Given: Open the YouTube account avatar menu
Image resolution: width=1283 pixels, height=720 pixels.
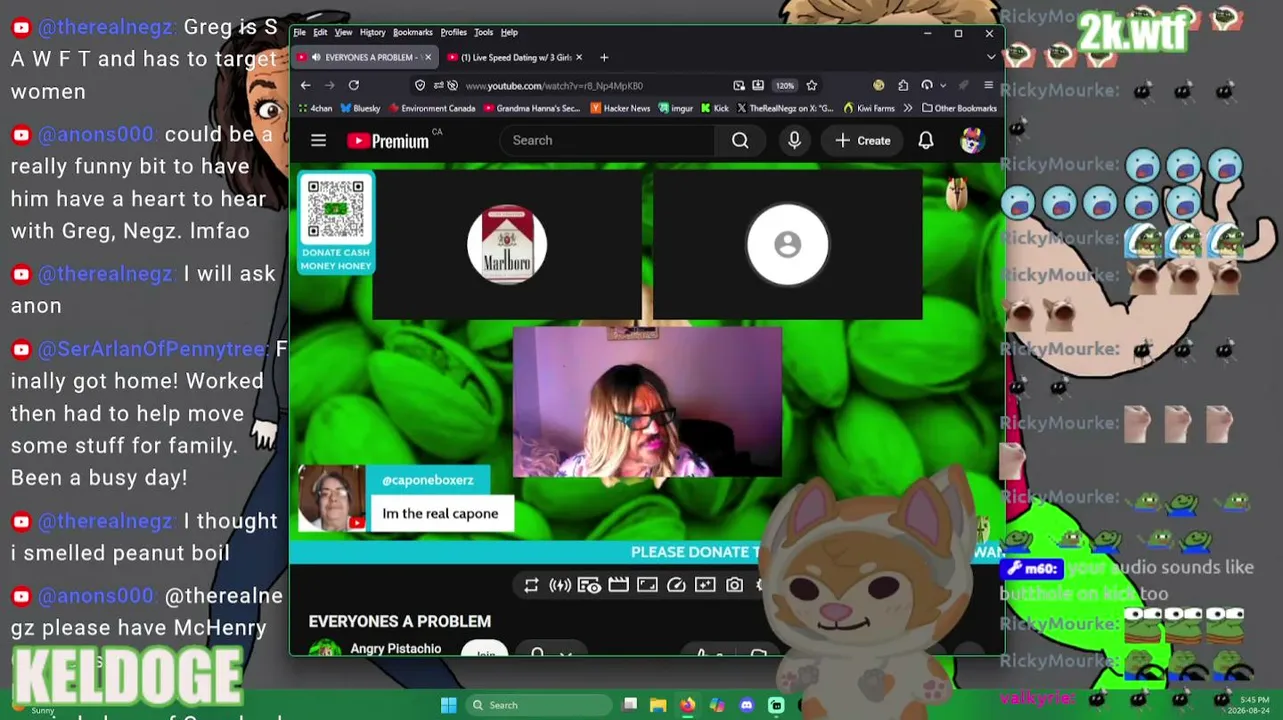Looking at the screenshot, I should (971, 141).
